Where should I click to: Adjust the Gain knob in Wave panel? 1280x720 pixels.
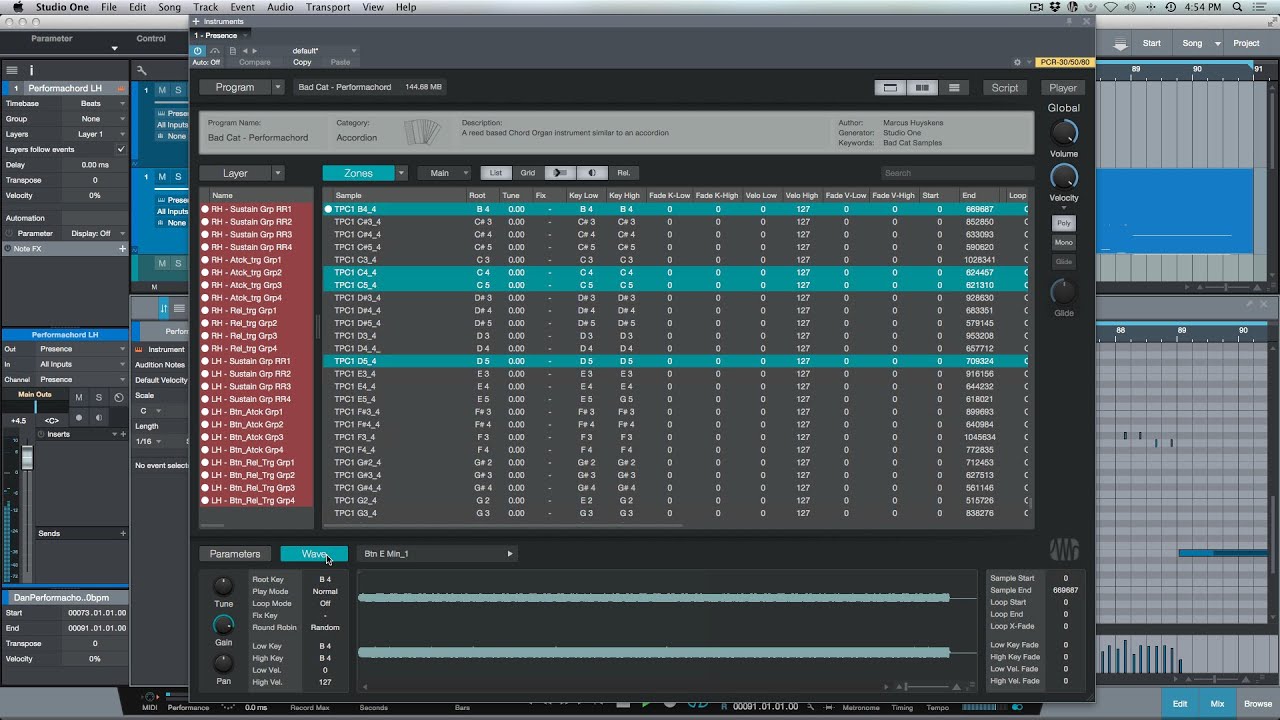(223, 625)
